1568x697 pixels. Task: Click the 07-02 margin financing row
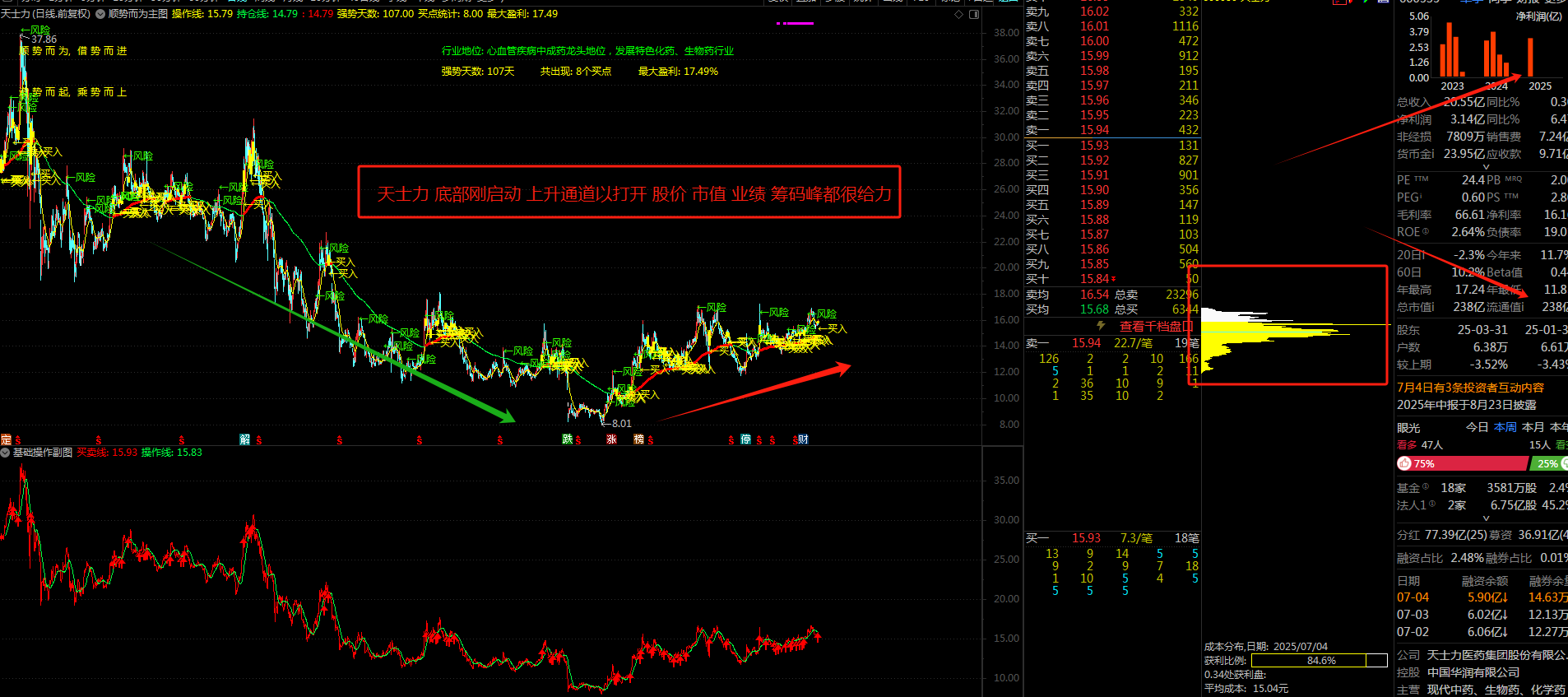(1482, 632)
